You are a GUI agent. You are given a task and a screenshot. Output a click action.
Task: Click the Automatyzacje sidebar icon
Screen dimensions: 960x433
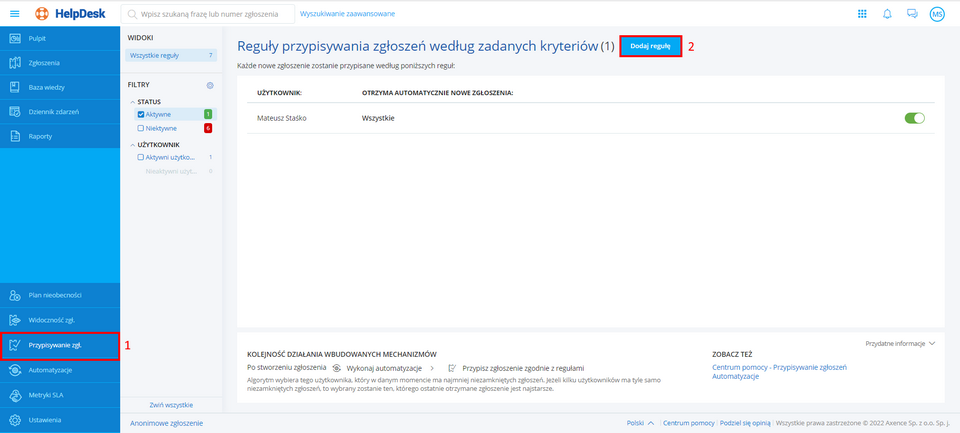tap(15, 370)
